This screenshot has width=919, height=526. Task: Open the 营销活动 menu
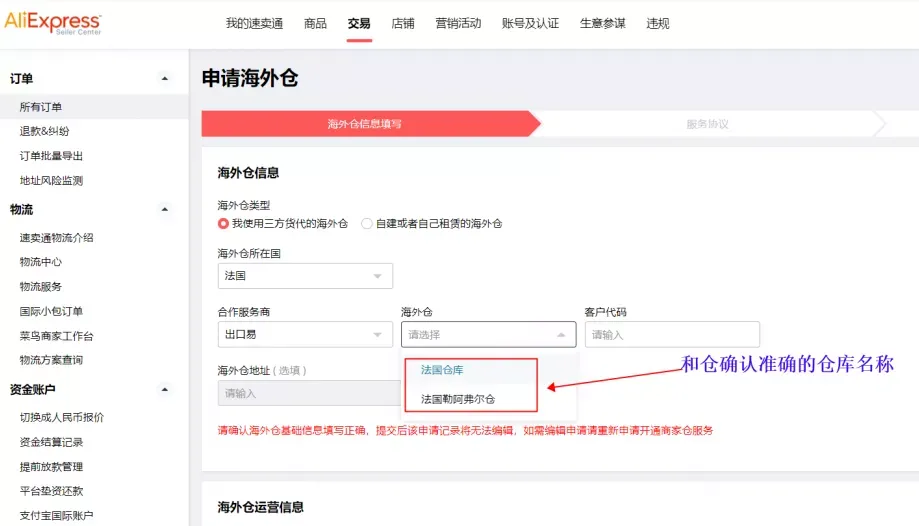[x=458, y=23]
